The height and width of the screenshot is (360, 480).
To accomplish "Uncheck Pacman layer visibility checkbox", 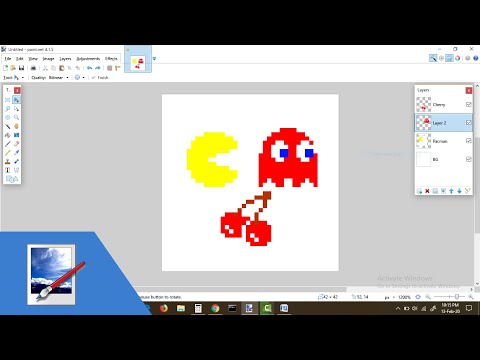I will point(468,141).
